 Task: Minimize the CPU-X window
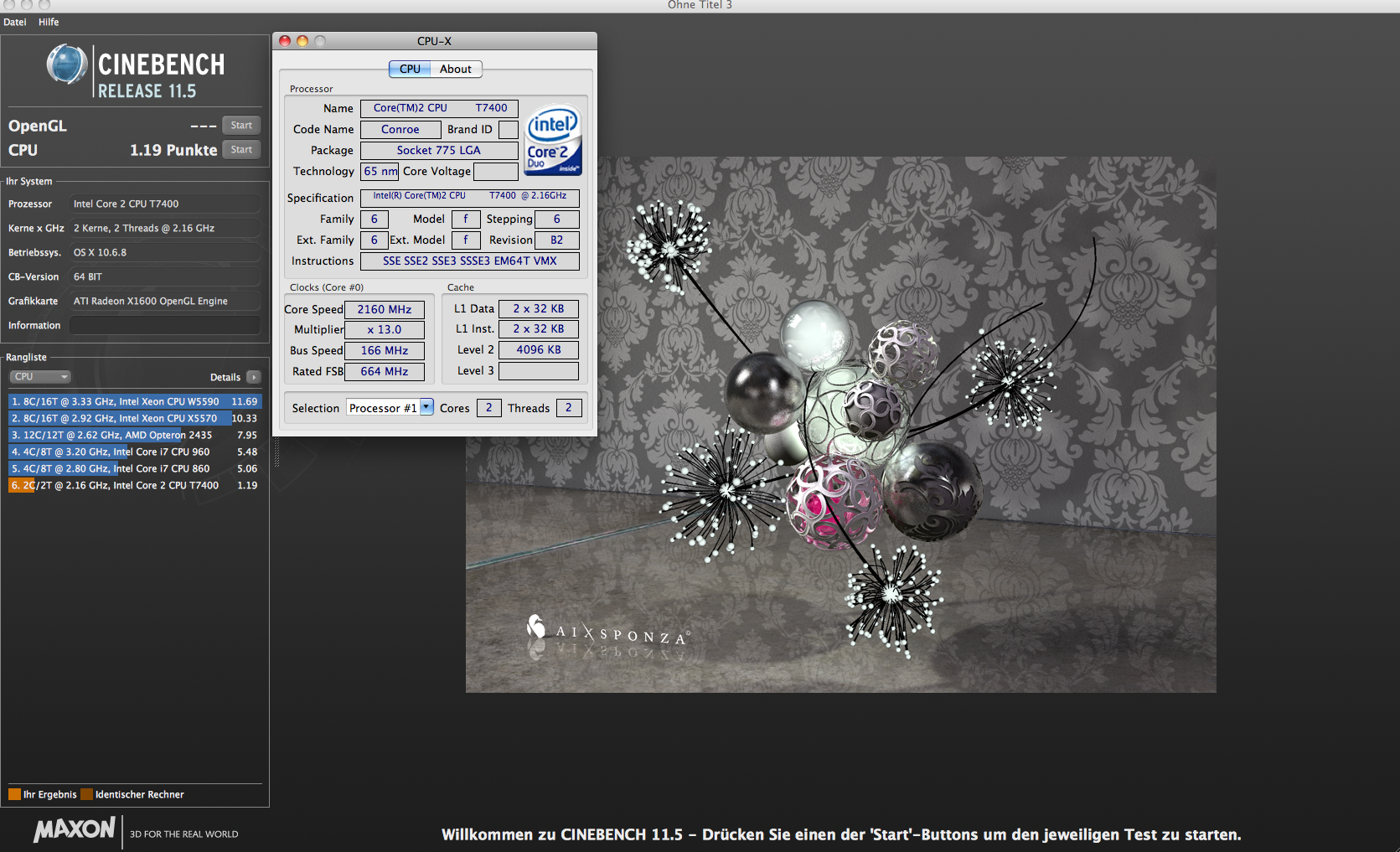point(302,41)
